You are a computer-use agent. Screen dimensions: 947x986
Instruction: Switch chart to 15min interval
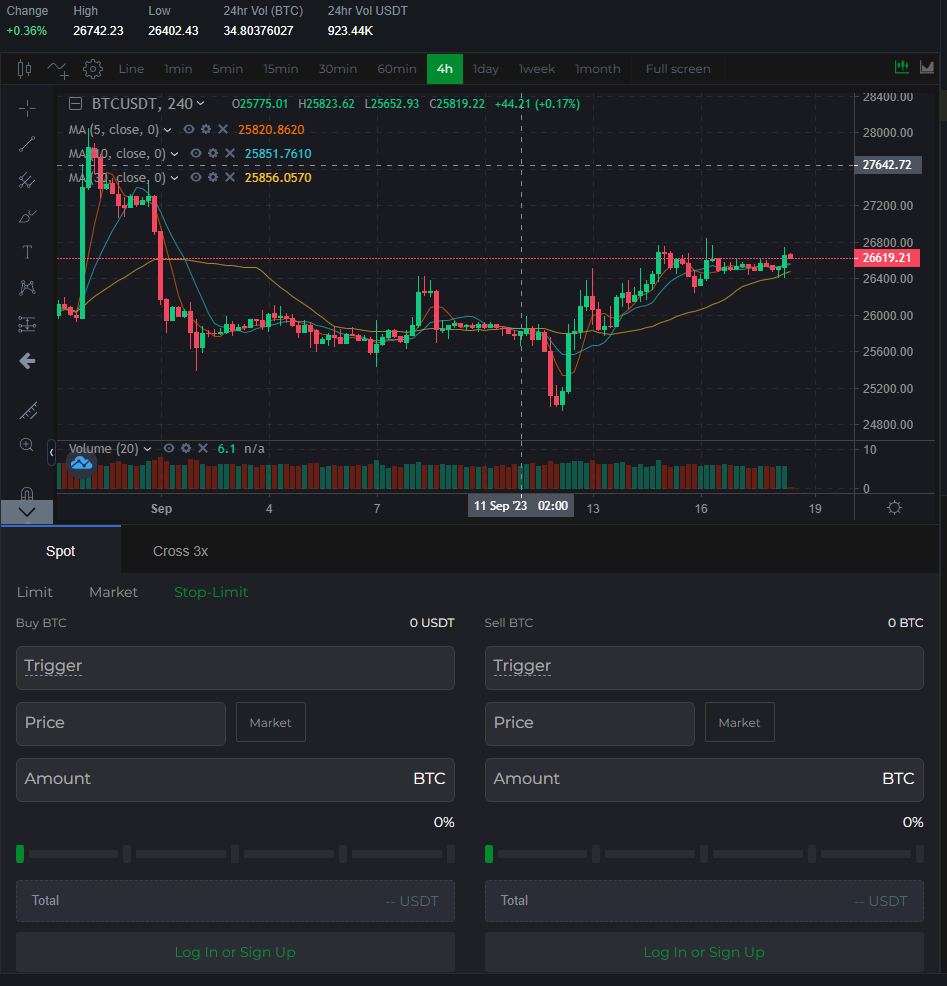click(280, 69)
